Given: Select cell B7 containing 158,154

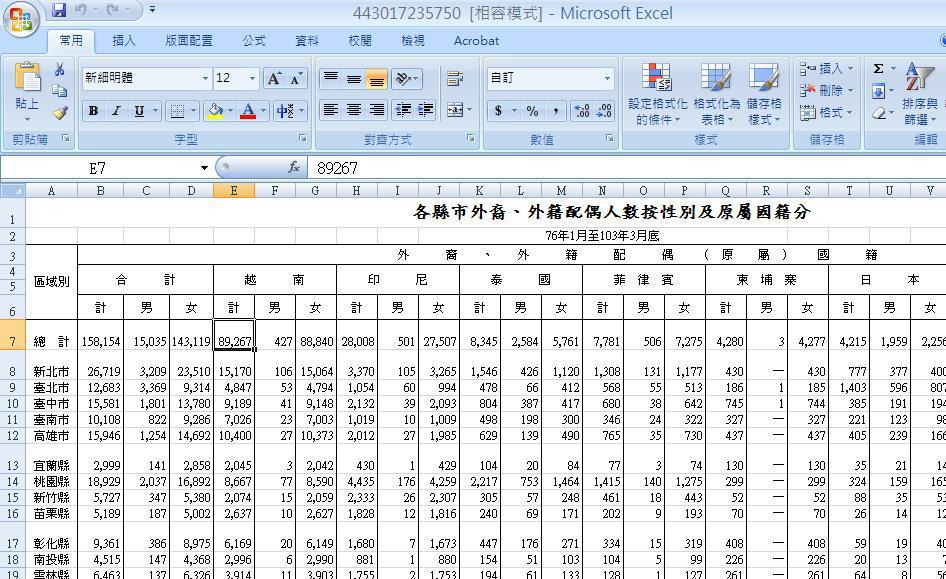Looking at the screenshot, I should click(x=100, y=341).
